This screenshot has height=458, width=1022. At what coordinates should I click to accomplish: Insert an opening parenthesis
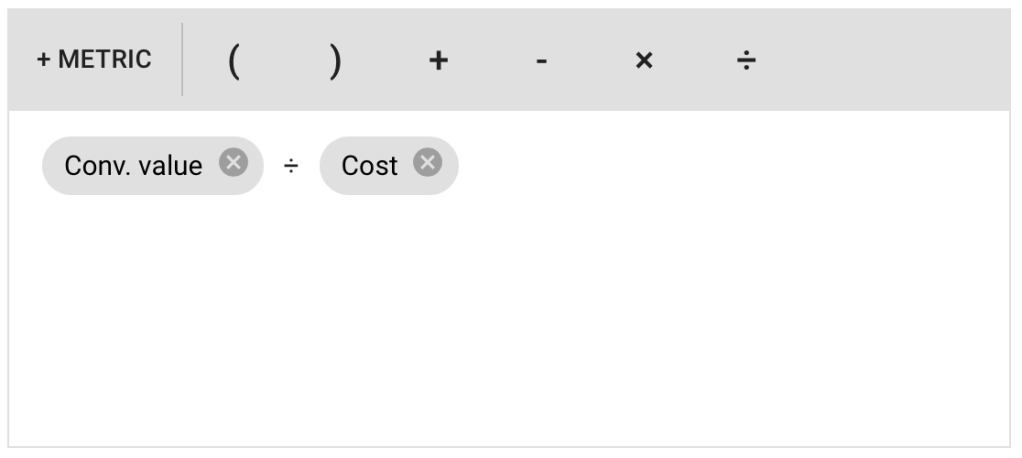click(x=233, y=61)
